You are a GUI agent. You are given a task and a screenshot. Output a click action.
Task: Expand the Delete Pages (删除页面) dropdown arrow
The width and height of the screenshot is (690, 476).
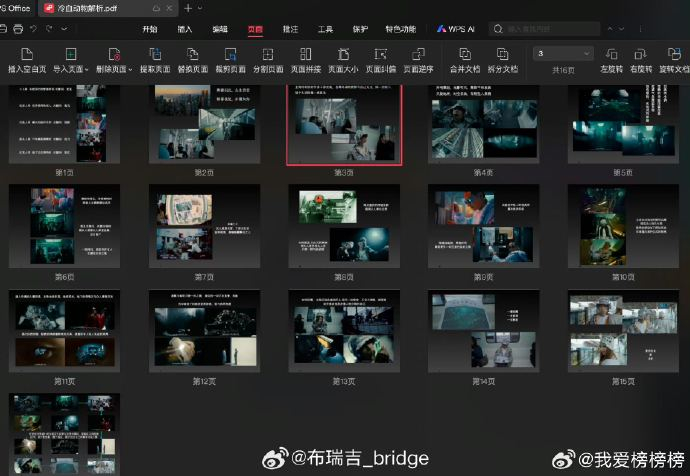130,70
